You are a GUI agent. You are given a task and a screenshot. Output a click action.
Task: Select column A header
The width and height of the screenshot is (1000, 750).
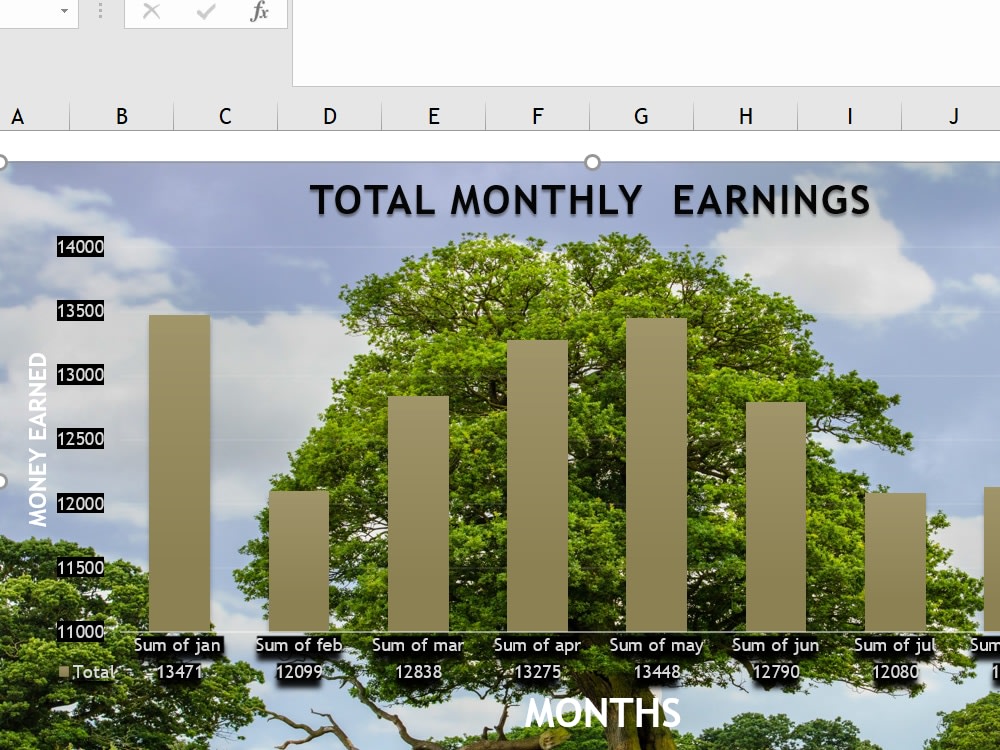tap(34, 116)
